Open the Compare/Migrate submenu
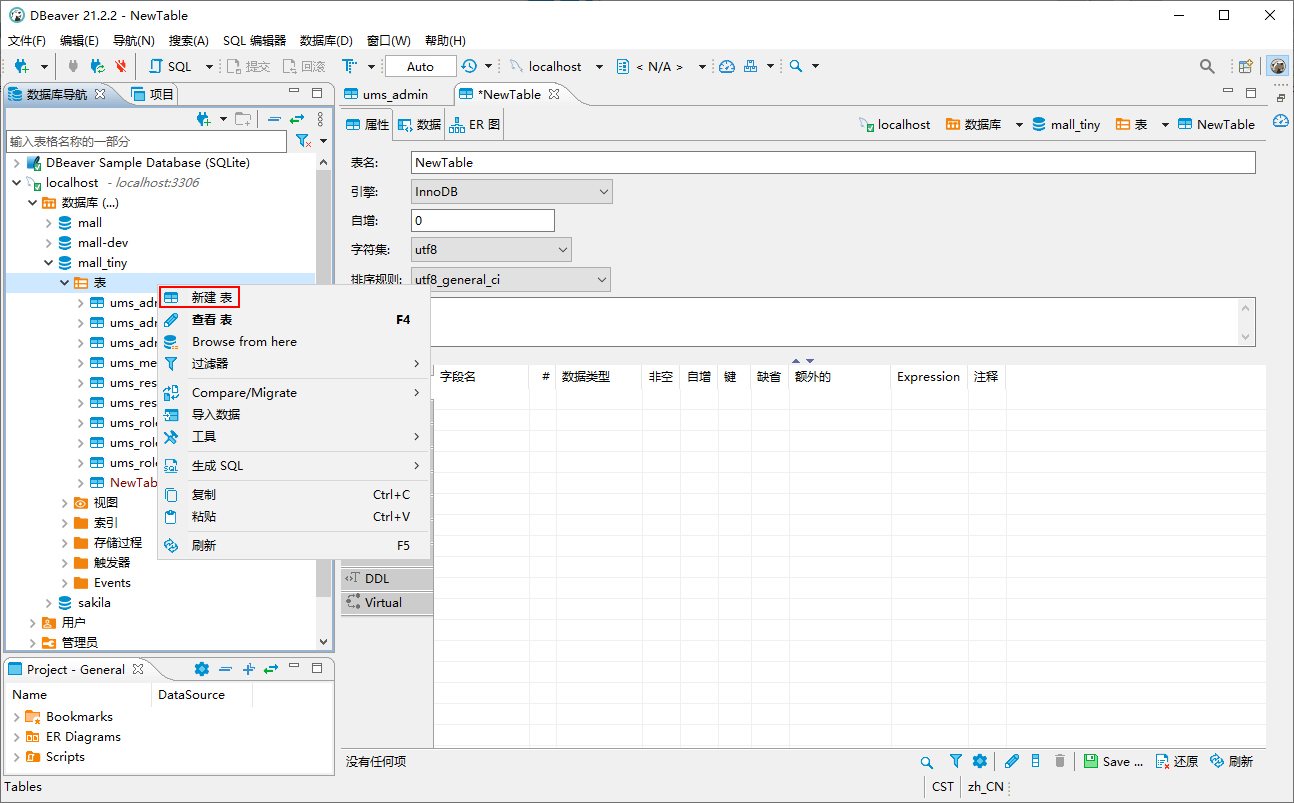Image resolution: width=1294 pixels, height=803 pixels. [x=295, y=392]
